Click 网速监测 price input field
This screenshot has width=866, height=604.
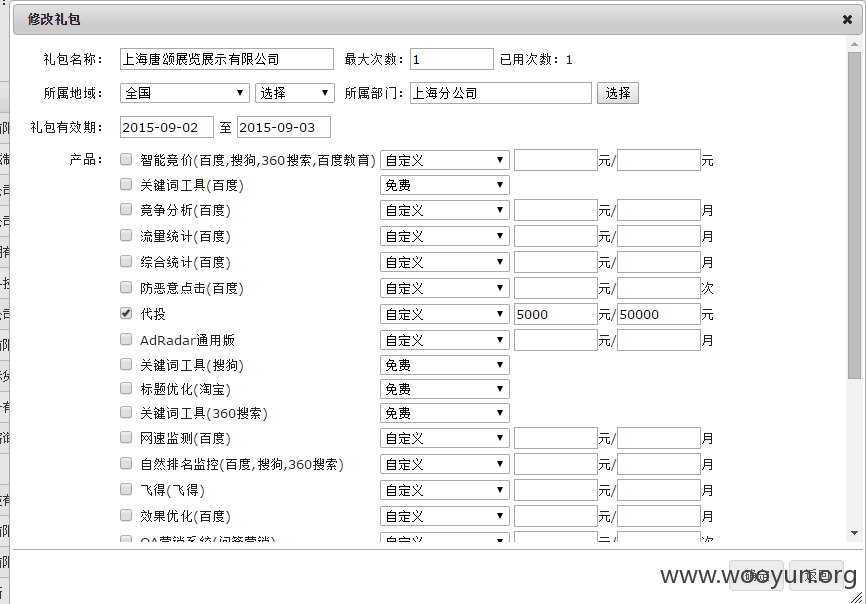pos(556,438)
